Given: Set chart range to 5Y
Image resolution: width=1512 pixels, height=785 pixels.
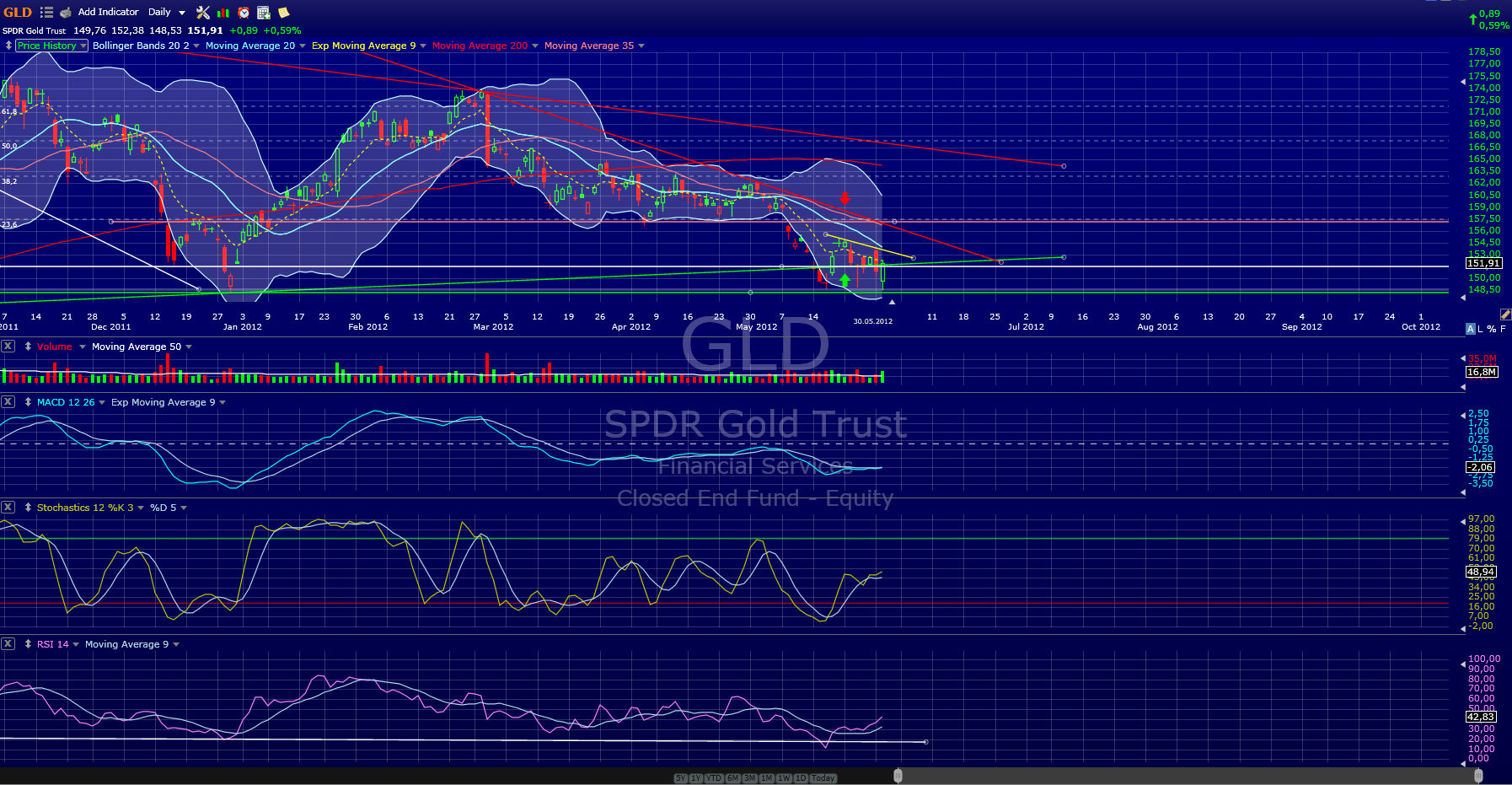Looking at the screenshot, I should (x=680, y=778).
